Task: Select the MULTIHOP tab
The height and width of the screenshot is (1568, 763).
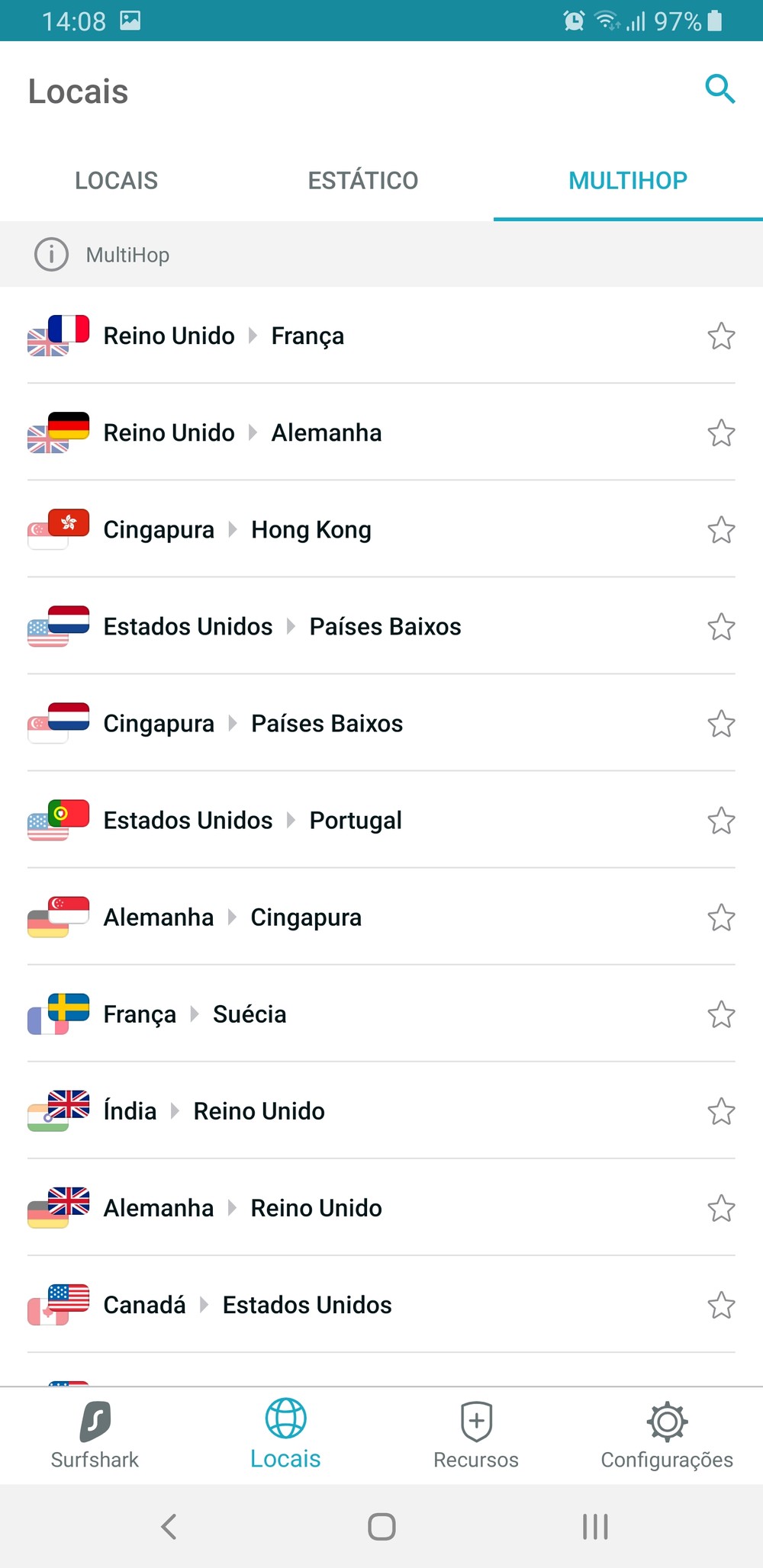Action: point(628,181)
